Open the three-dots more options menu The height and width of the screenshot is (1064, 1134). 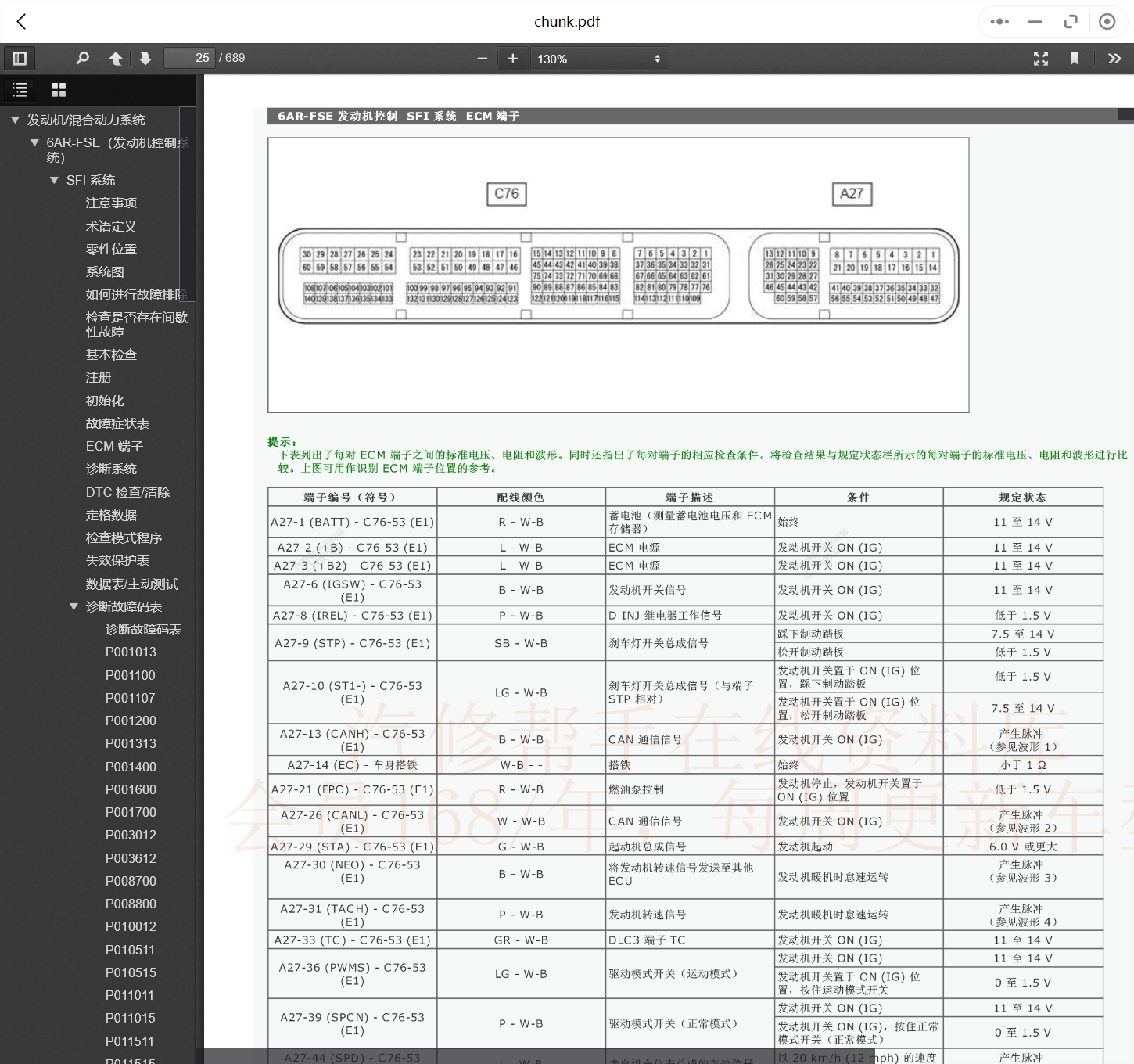coord(999,22)
